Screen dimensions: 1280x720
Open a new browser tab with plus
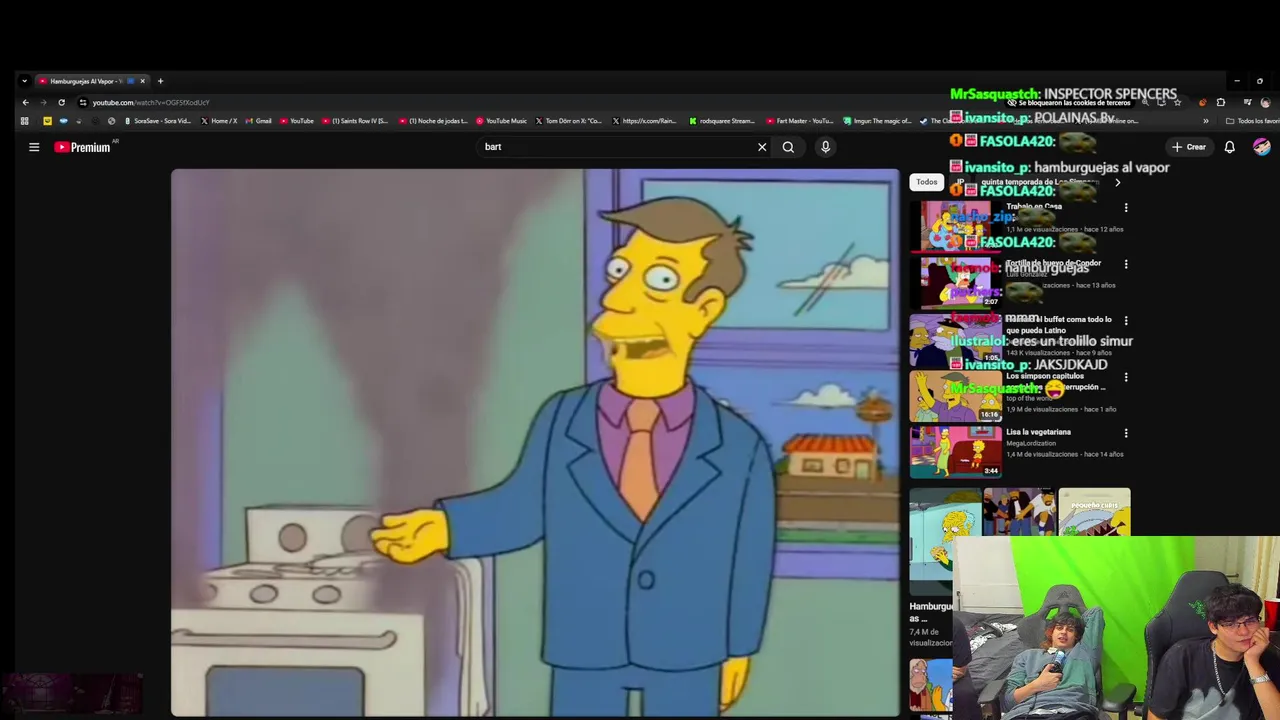(160, 81)
